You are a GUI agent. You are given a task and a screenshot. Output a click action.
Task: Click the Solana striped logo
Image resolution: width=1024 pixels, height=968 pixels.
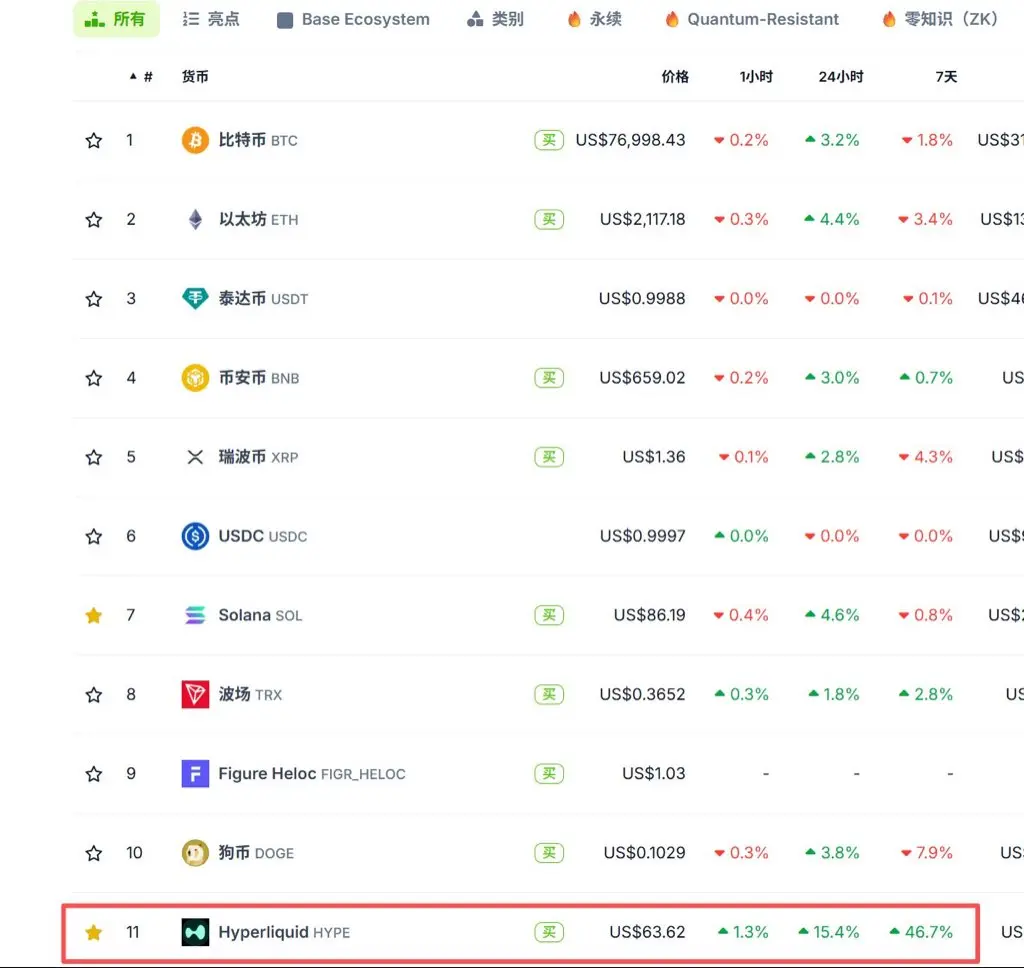click(195, 615)
